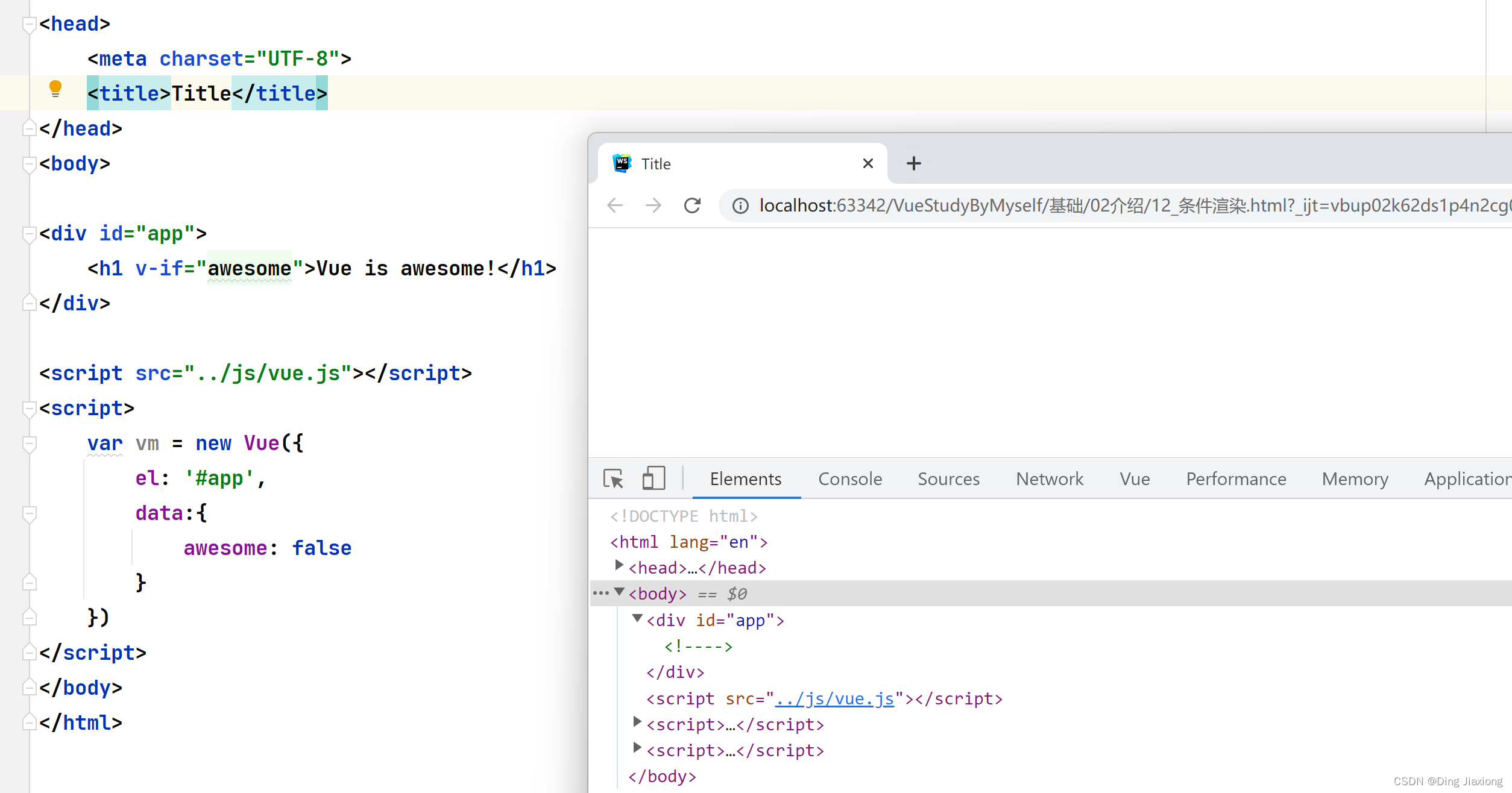The height and width of the screenshot is (793, 1512).
Task: Click the browser reload button
Action: click(692, 205)
